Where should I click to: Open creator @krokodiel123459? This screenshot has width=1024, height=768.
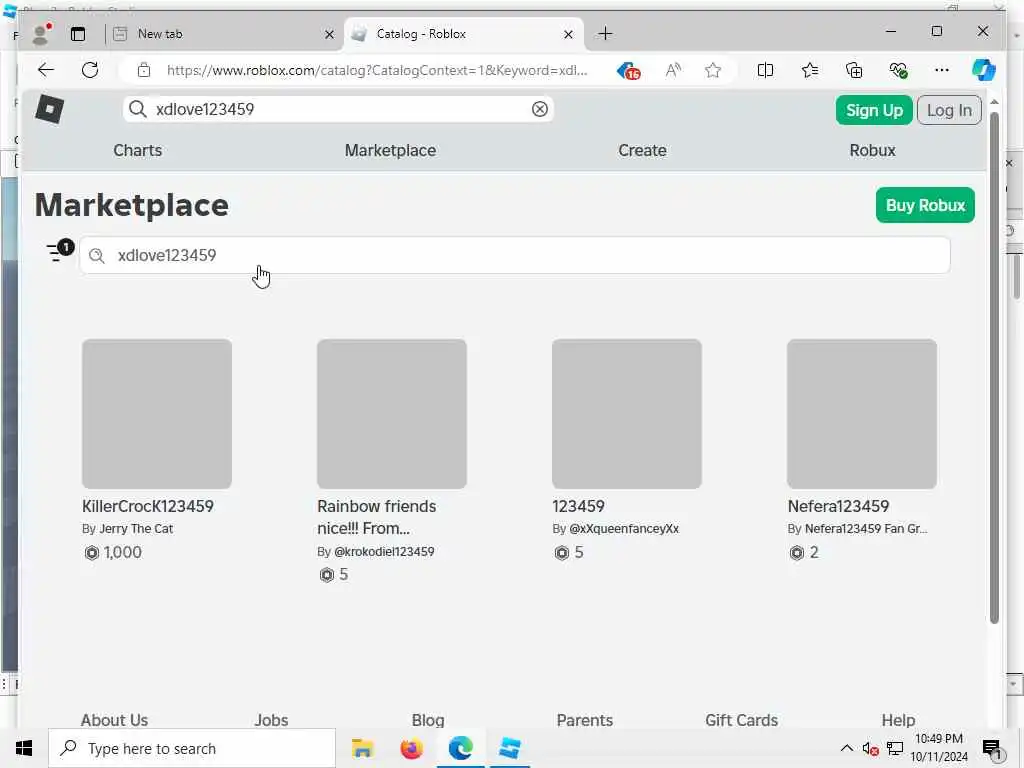click(x=384, y=551)
